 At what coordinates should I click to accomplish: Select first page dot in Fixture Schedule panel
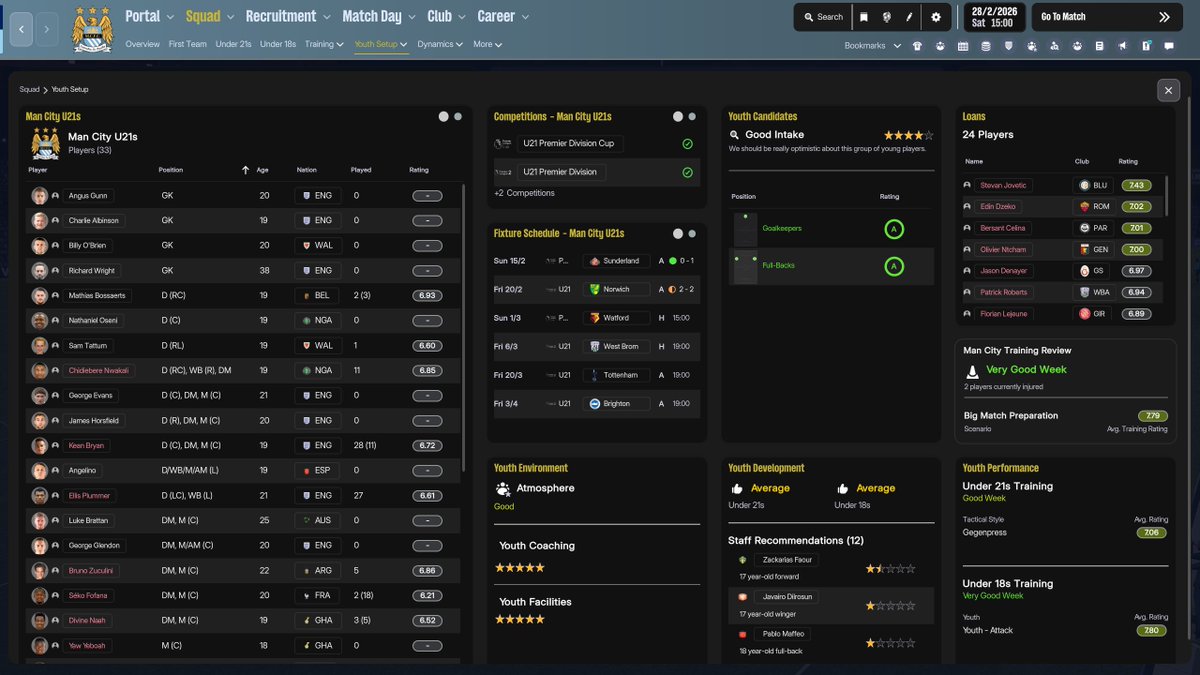click(678, 234)
